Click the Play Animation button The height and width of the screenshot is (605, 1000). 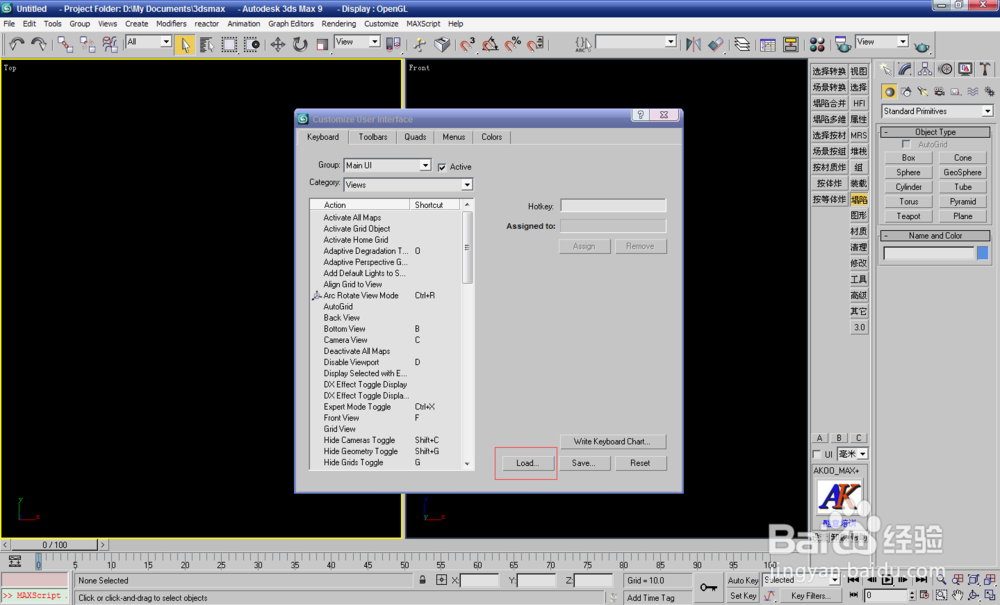[887, 579]
